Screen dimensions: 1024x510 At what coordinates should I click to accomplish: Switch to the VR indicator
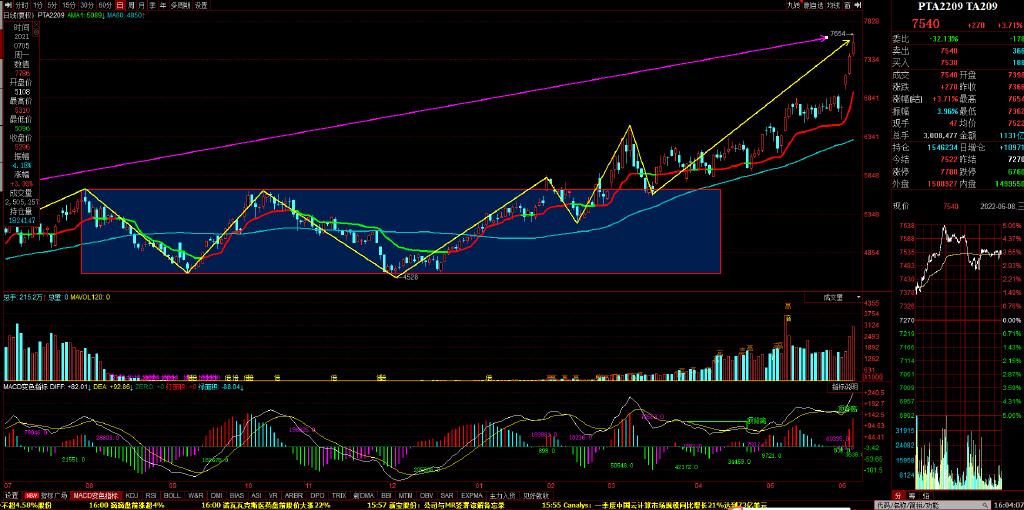coord(273,496)
